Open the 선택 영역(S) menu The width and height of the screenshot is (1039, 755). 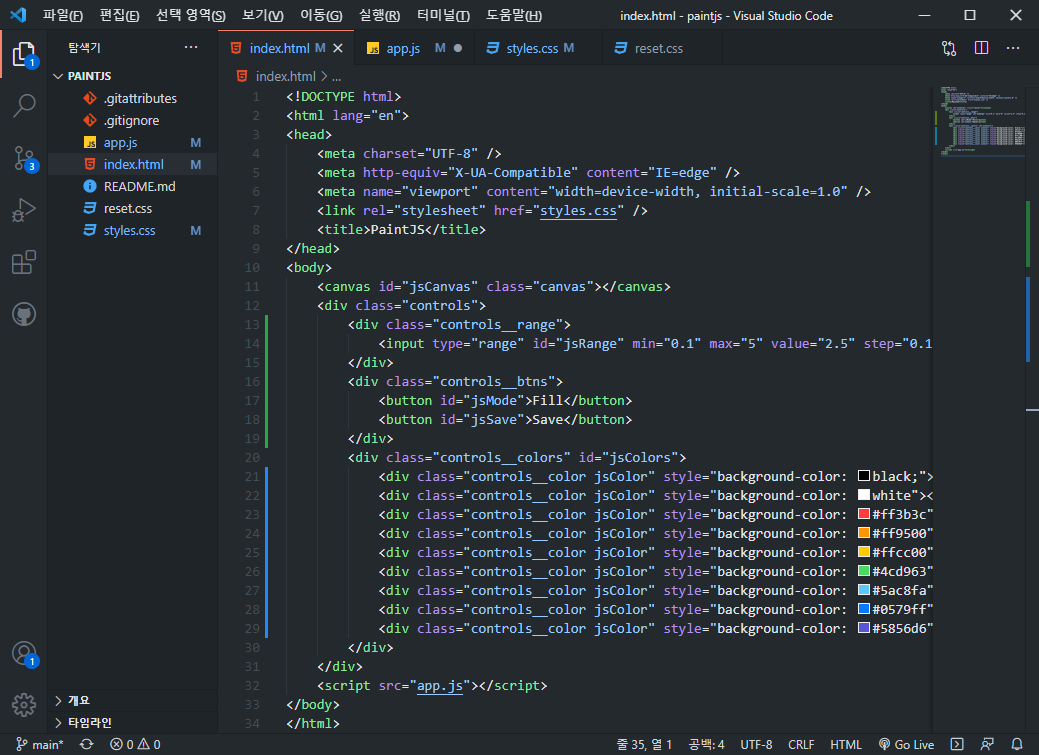191,15
